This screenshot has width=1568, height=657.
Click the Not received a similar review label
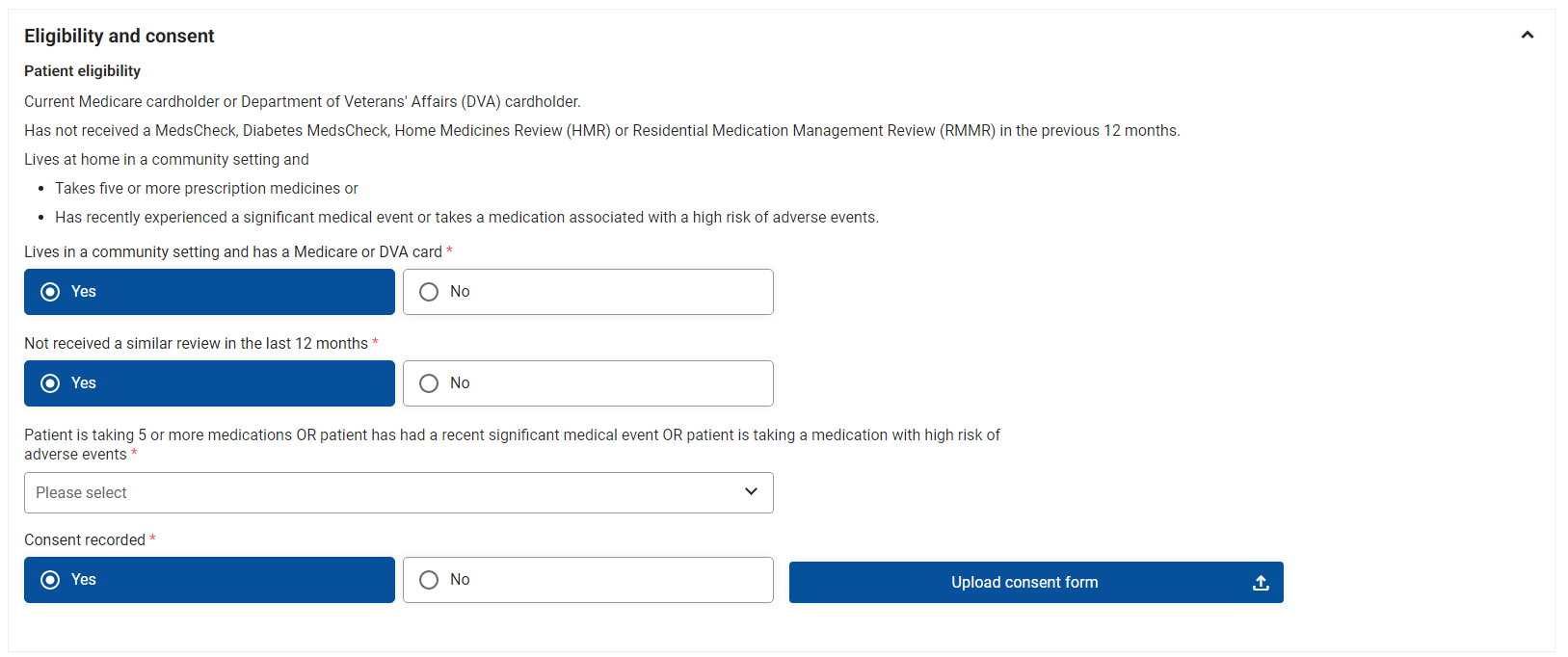(x=196, y=343)
